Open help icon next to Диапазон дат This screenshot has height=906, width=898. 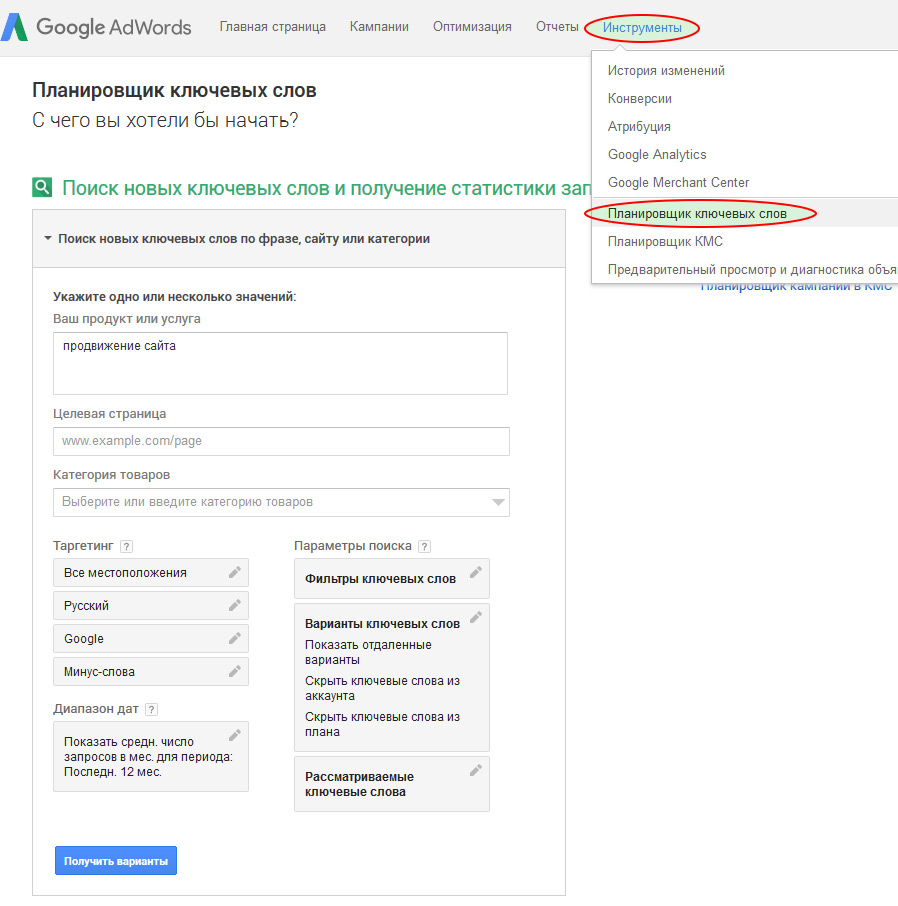(151, 710)
